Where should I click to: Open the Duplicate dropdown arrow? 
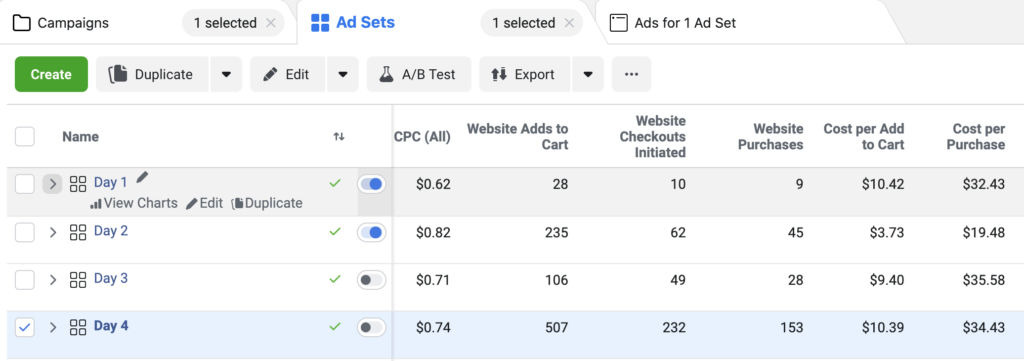coord(226,74)
